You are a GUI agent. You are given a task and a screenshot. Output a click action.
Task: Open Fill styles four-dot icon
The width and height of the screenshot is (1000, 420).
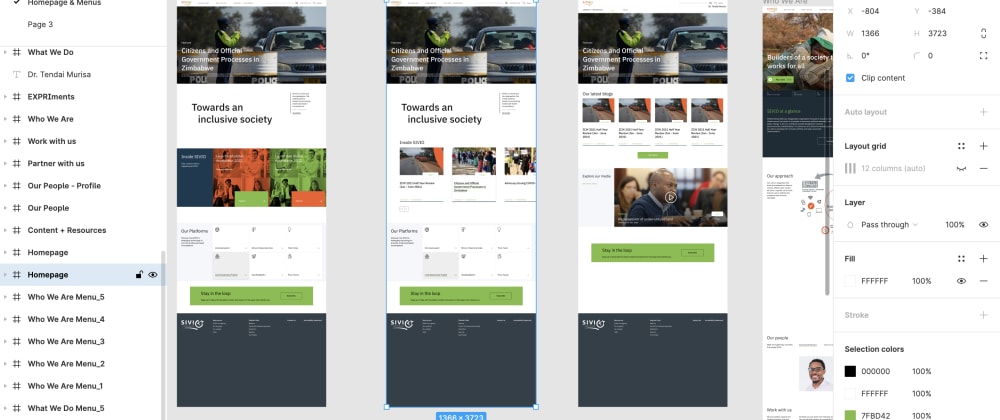(x=961, y=259)
